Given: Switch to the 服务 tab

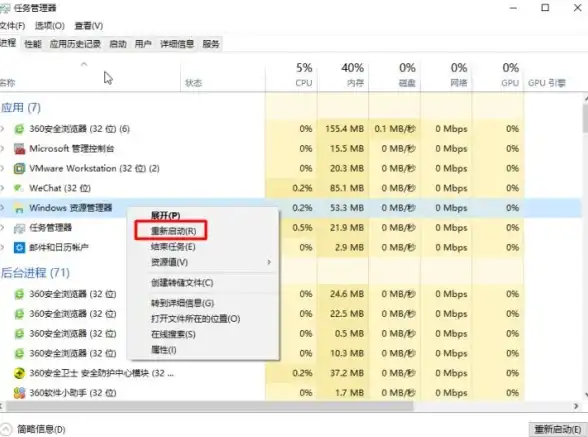Looking at the screenshot, I should (x=211, y=44).
